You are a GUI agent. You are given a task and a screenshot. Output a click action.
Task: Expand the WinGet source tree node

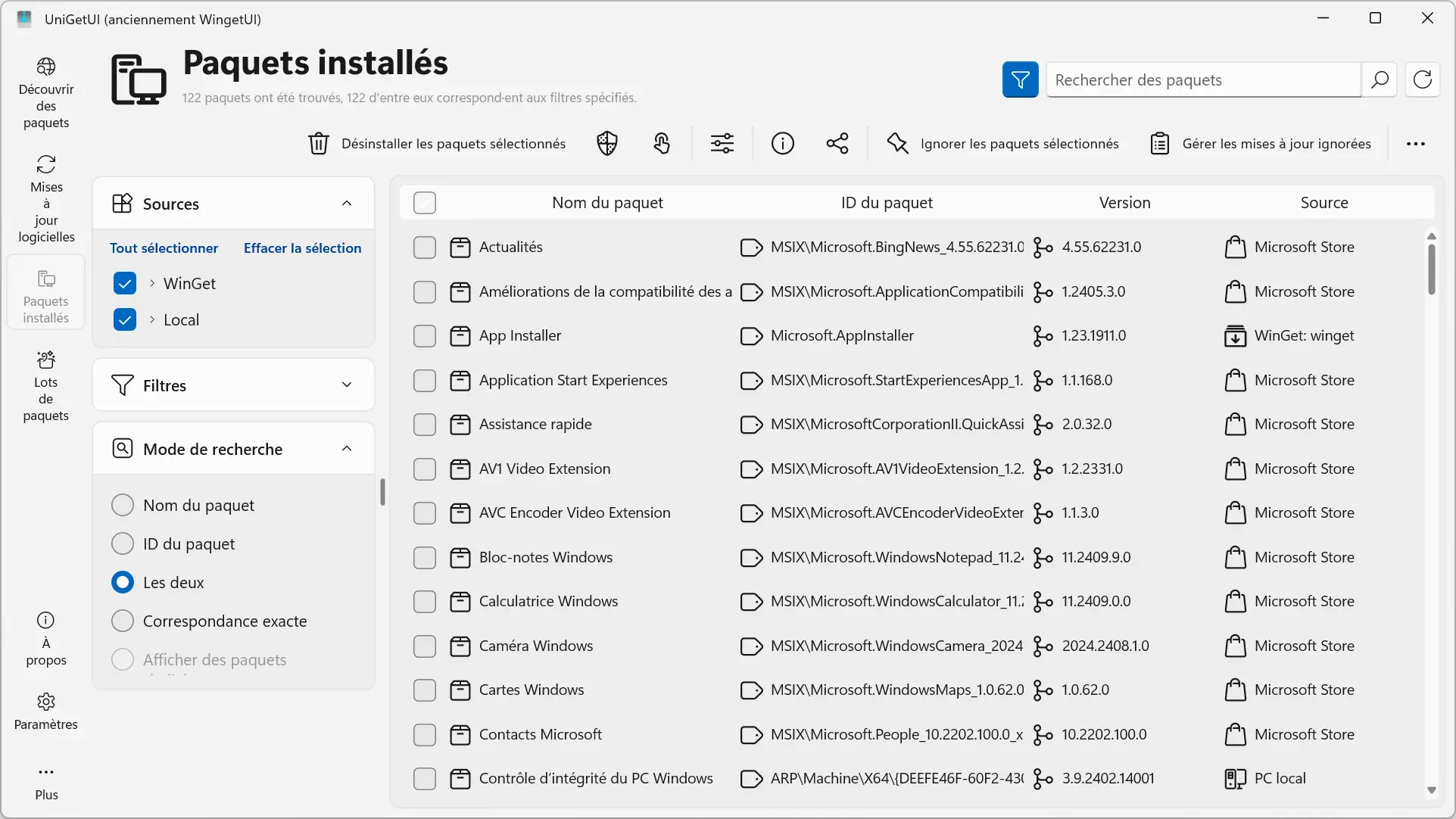coord(152,283)
